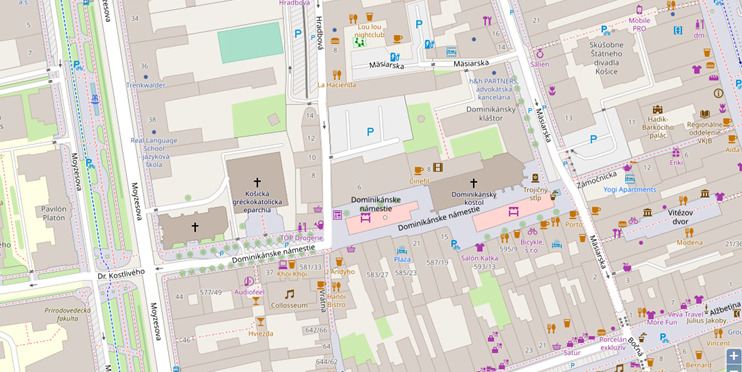The image size is (742, 372).
Task: Select the cocktail glass icon above Hviezda
Action: pyautogui.click(x=260, y=322)
